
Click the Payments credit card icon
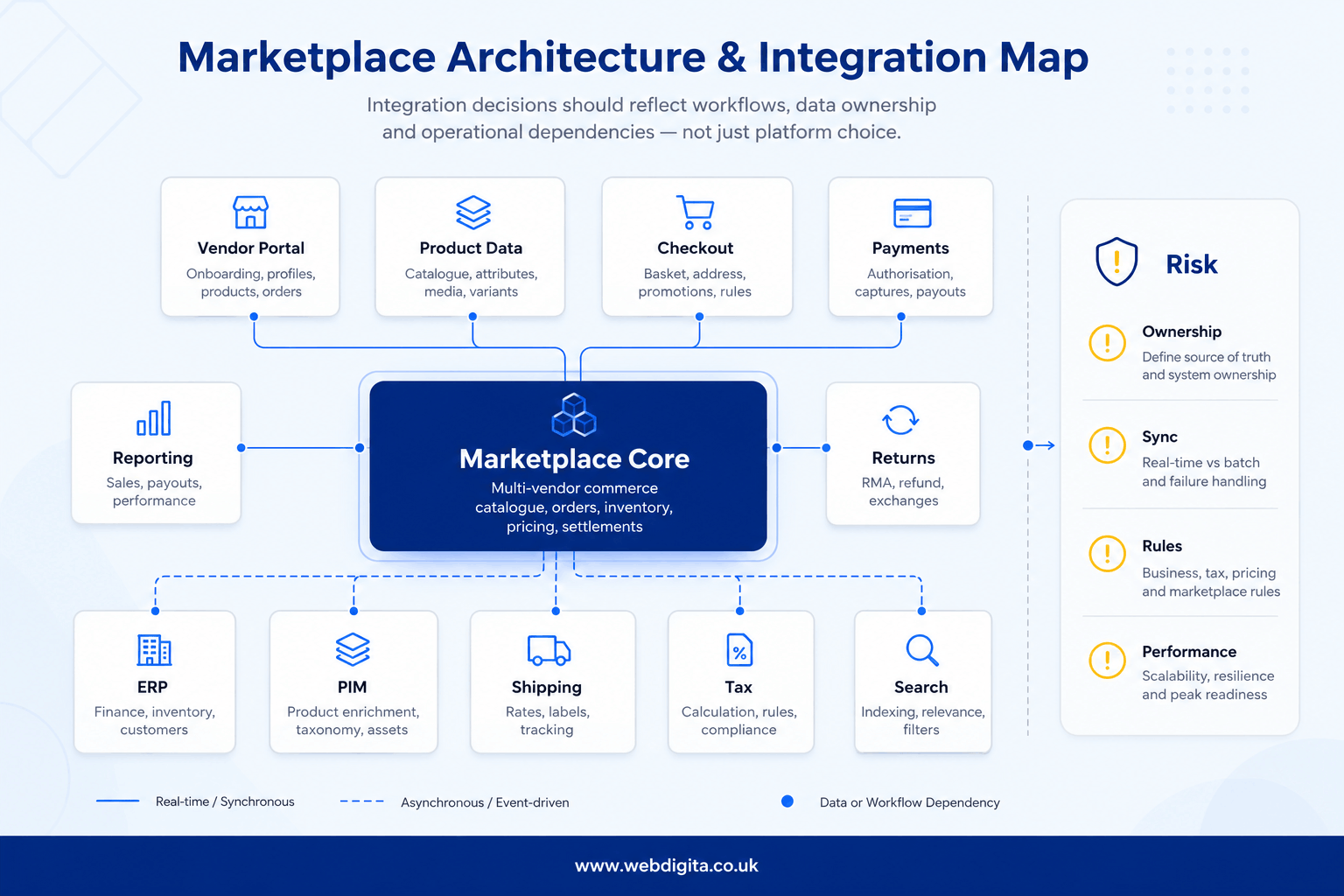(x=912, y=213)
